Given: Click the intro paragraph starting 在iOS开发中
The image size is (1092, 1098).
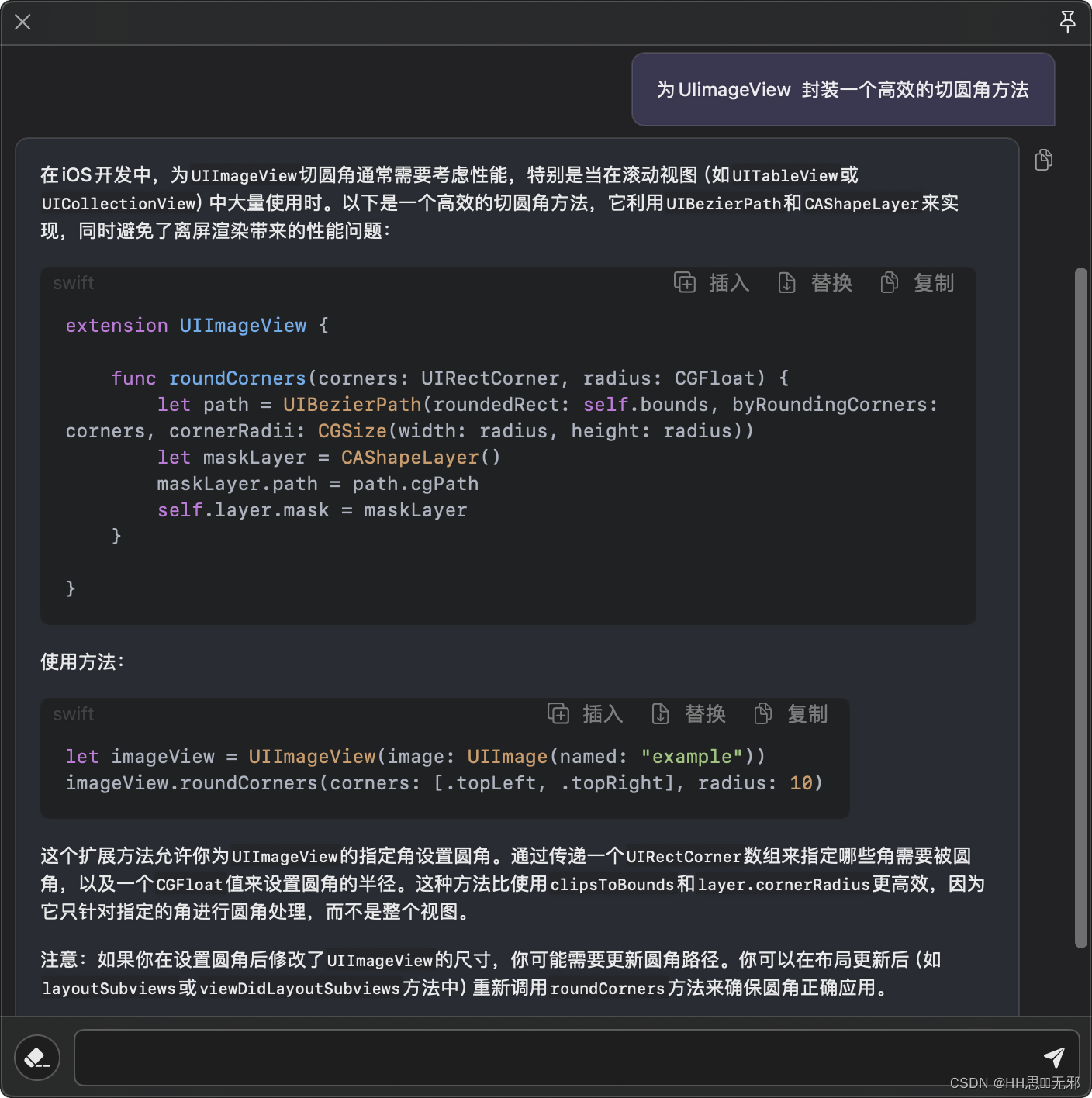Looking at the screenshot, I should pyautogui.click(x=499, y=203).
